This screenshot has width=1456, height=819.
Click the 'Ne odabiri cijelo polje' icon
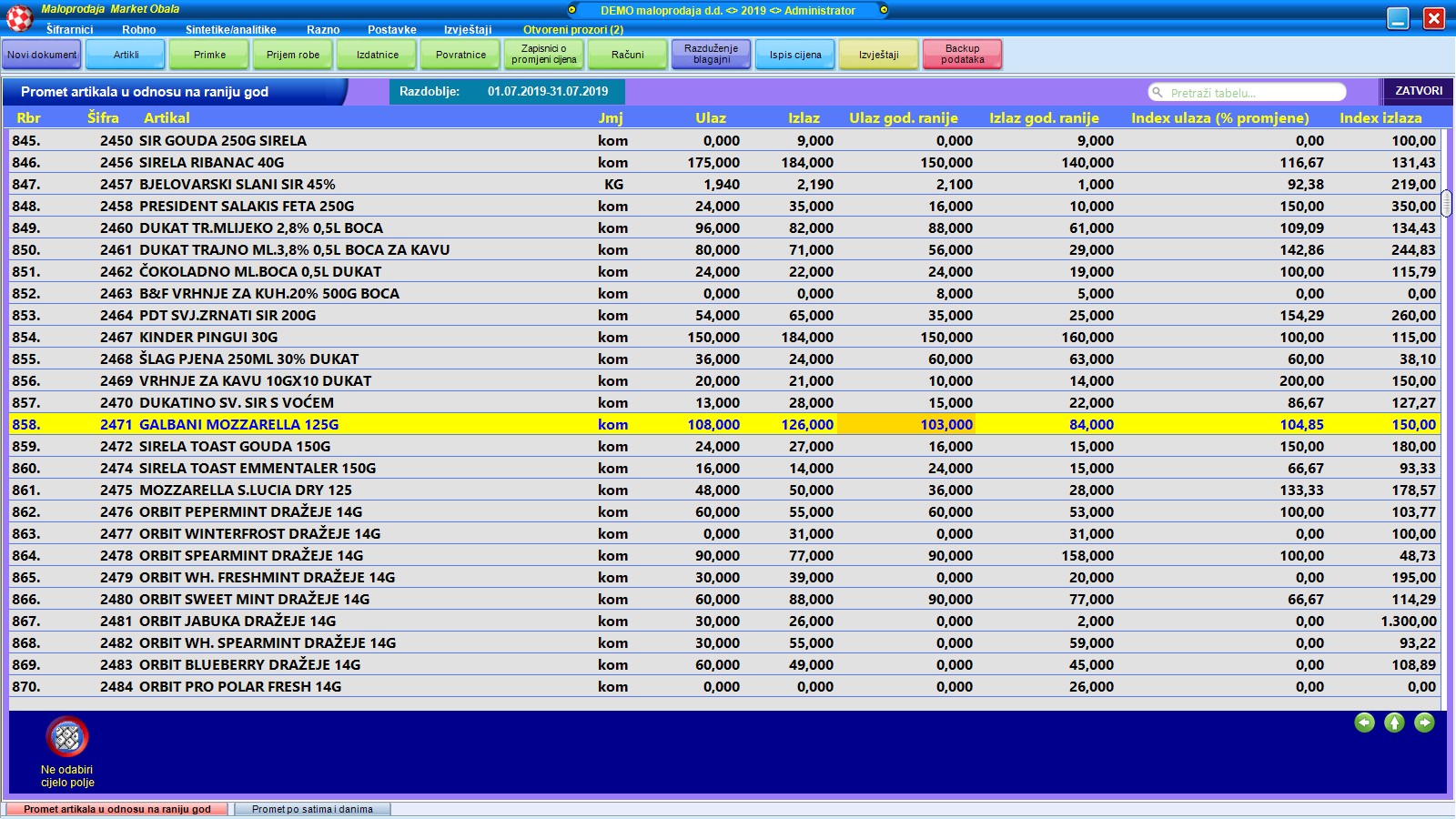point(67,737)
